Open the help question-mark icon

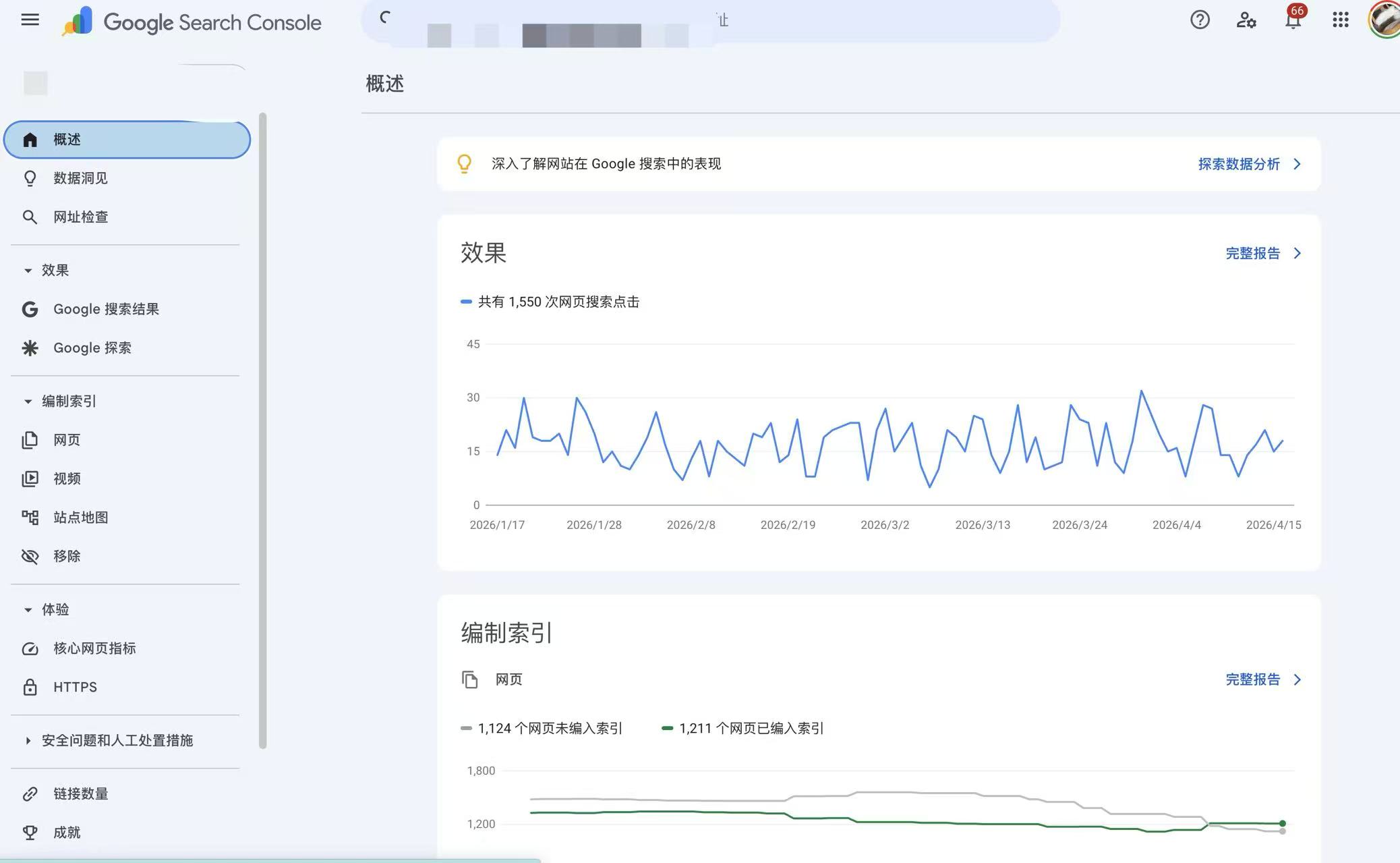pos(1200,20)
